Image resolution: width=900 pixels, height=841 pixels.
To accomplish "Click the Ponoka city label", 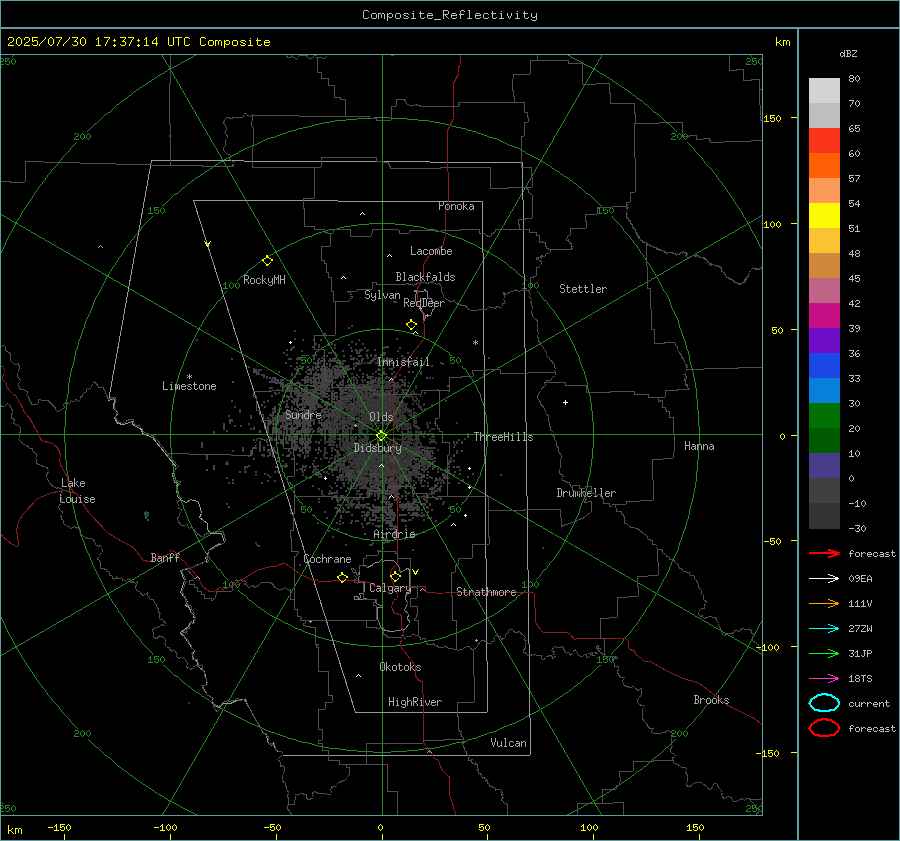I will [456, 206].
